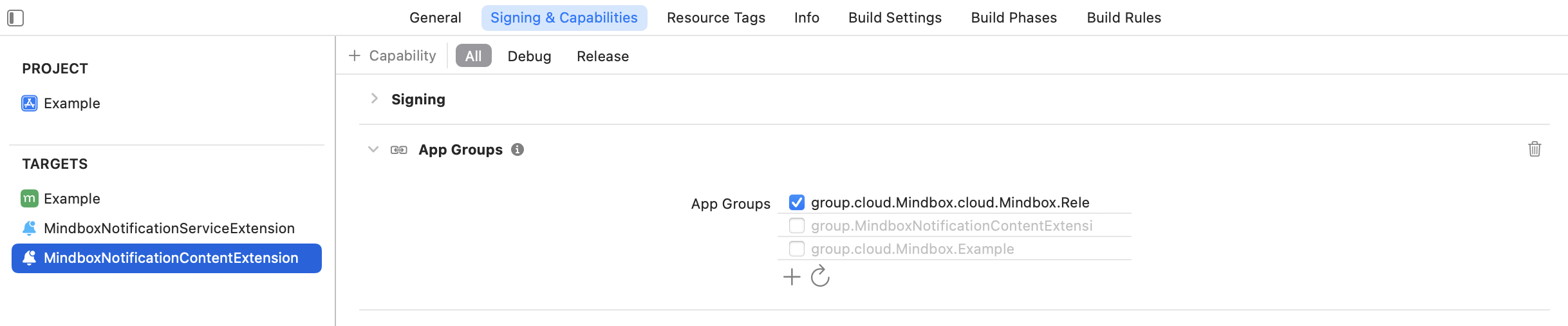The height and width of the screenshot is (326, 1568).
Task: Expand the Signing section
Action: pyautogui.click(x=374, y=99)
